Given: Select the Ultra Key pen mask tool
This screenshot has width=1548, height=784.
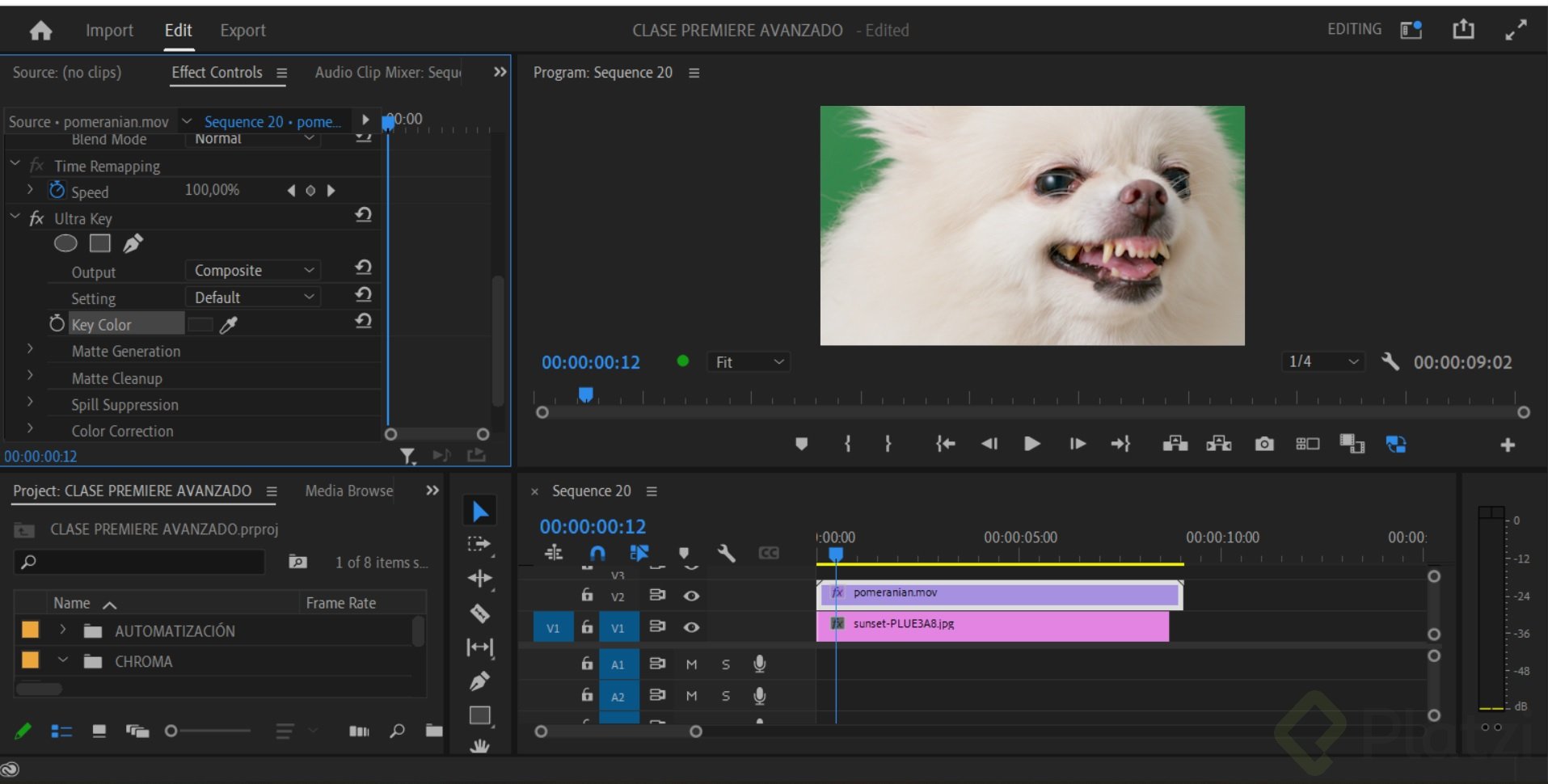Looking at the screenshot, I should pyautogui.click(x=133, y=243).
